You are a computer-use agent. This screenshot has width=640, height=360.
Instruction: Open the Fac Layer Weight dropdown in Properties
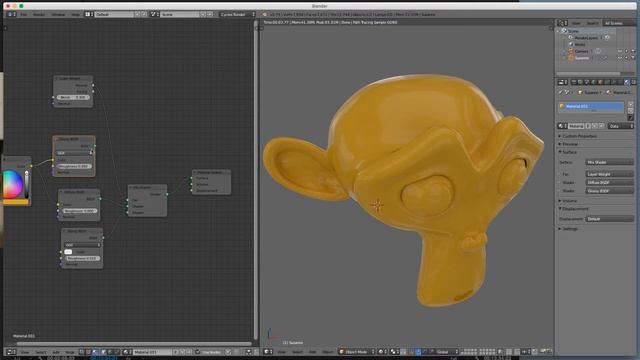pyautogui.click(x=609, y=174)
